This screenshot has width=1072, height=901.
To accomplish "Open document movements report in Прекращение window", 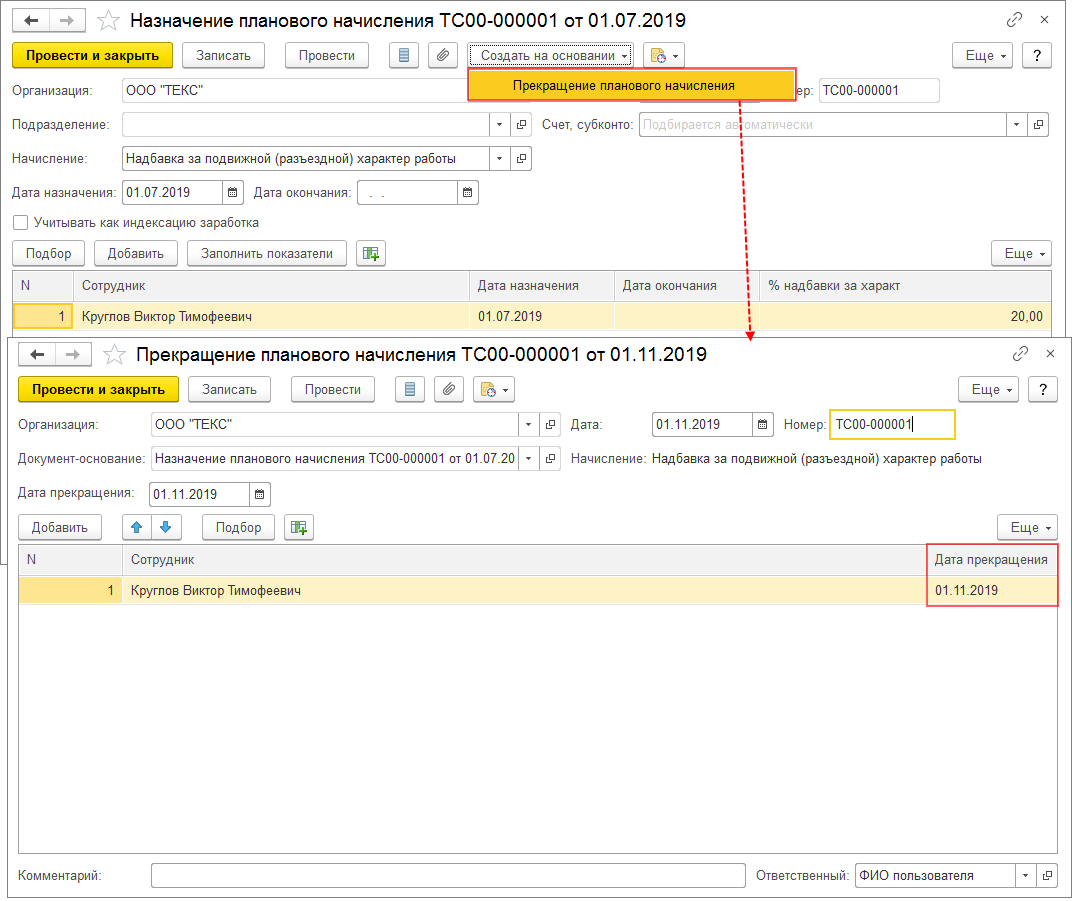I will [x=410, y=390].
